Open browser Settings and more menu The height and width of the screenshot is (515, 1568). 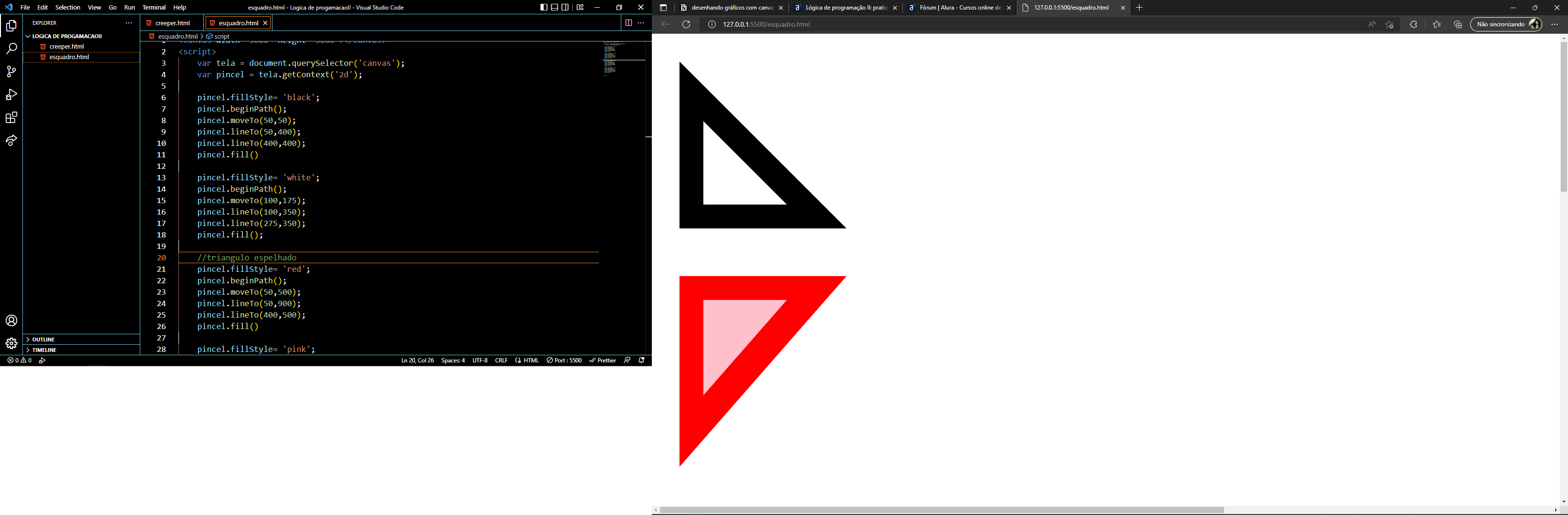coord(1555,24)
